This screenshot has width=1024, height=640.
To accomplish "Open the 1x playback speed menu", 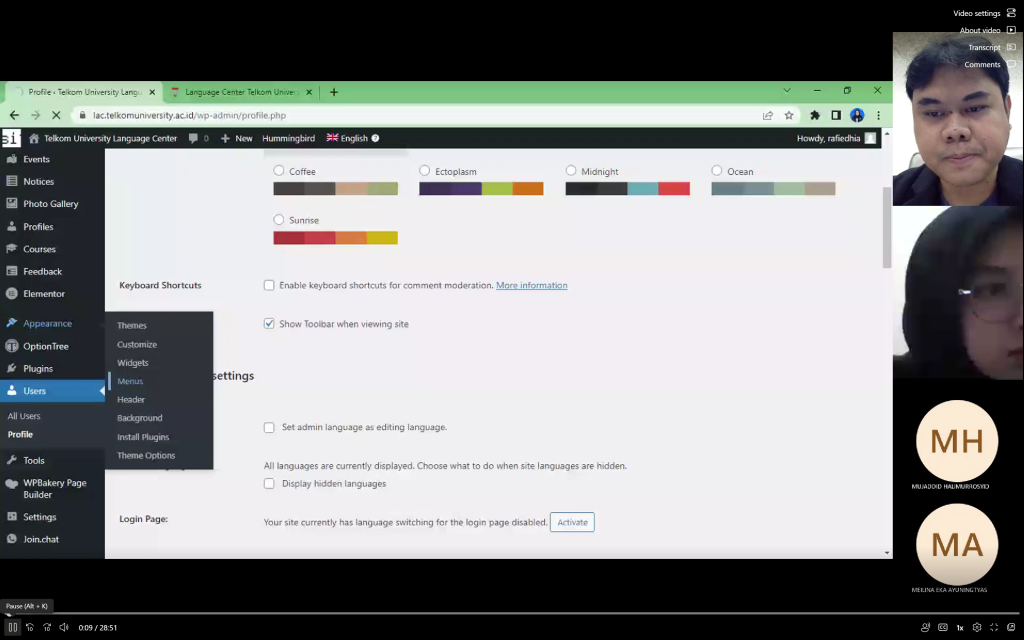I will (960, 627).
